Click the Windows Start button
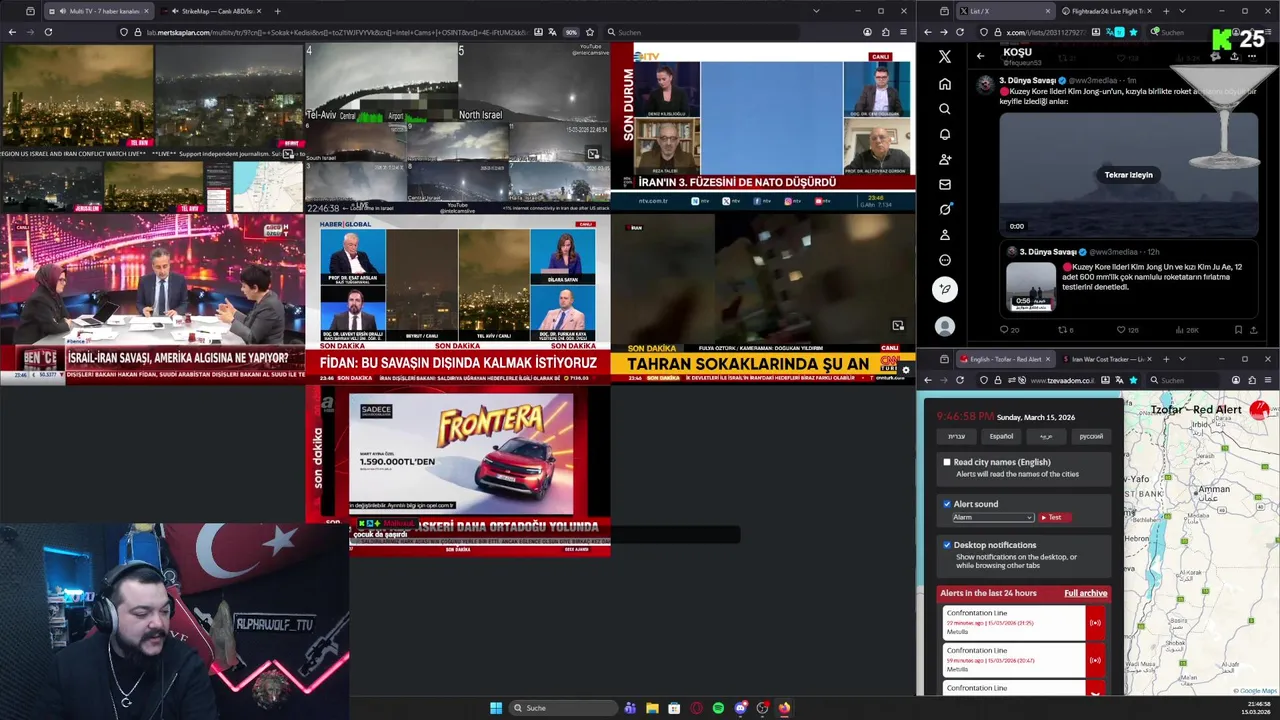The height and width of the screenshot is (720, 1280). [x=496, y=708]
